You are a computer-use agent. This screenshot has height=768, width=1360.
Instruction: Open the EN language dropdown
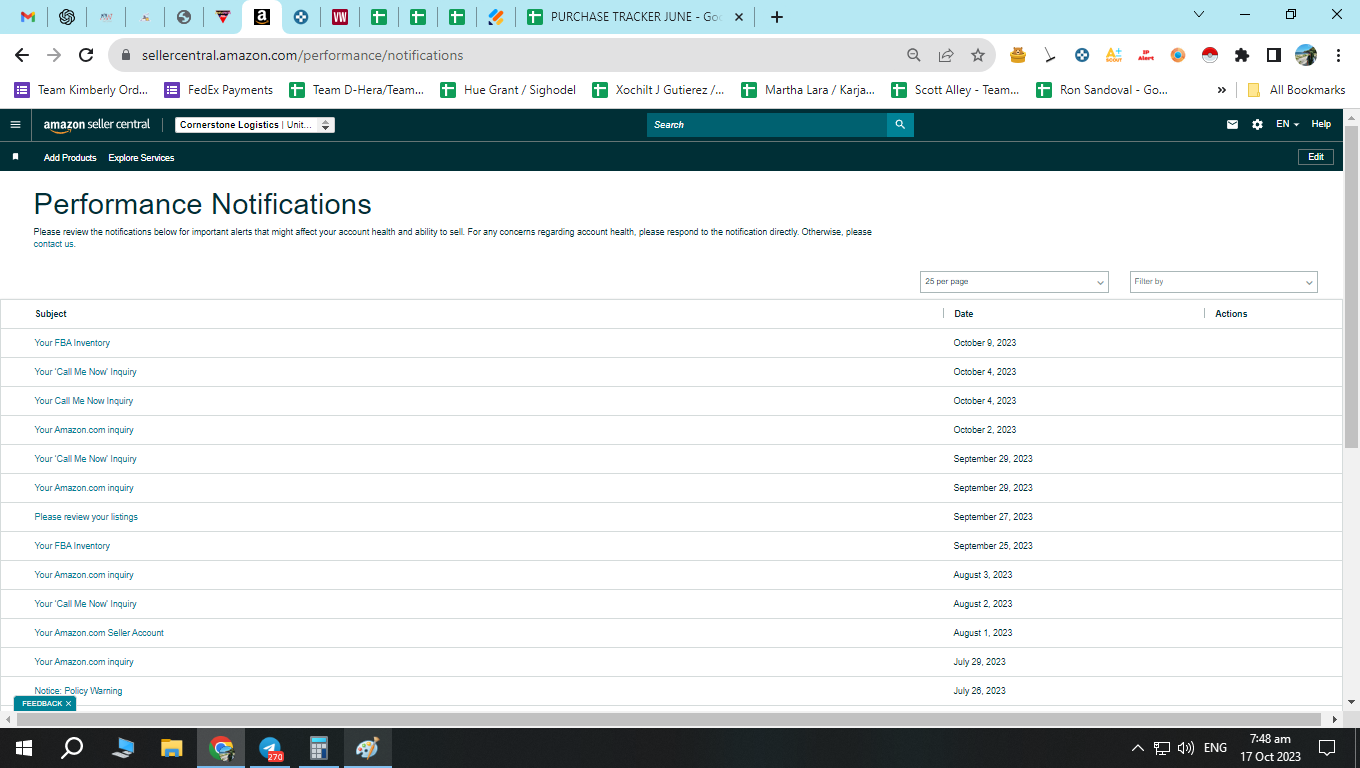tap(1288, 125)
